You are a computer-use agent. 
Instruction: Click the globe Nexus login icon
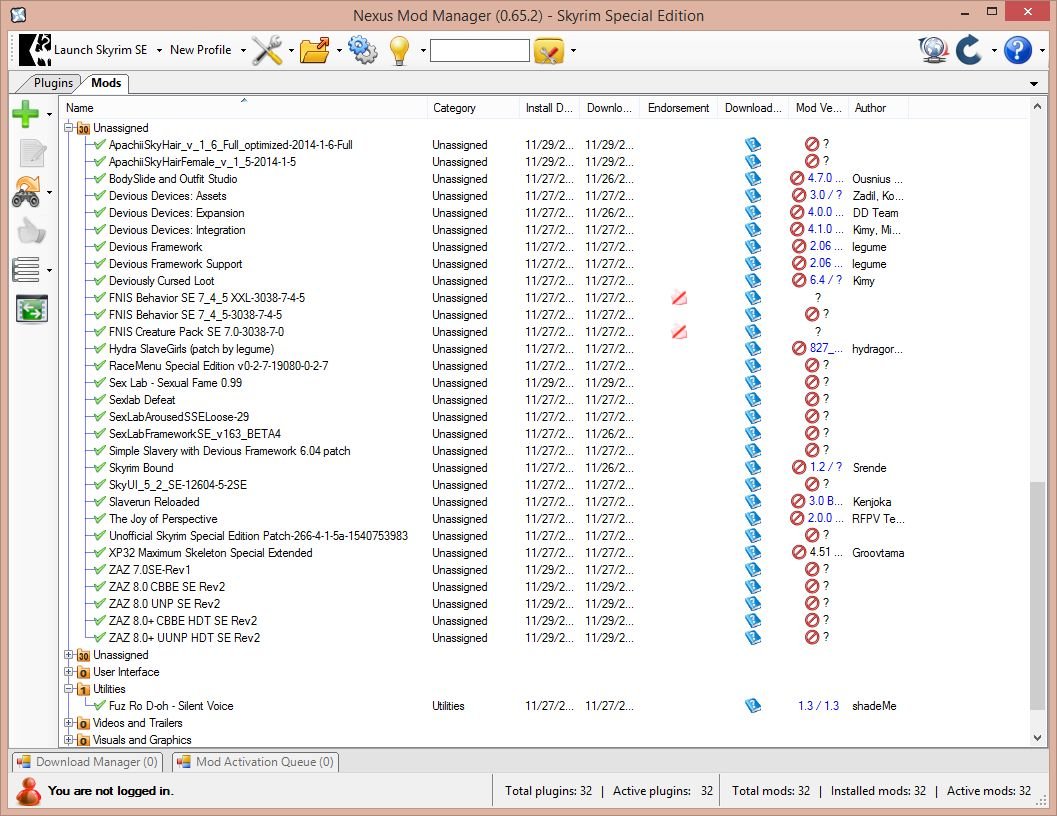(x=934, y=50)
